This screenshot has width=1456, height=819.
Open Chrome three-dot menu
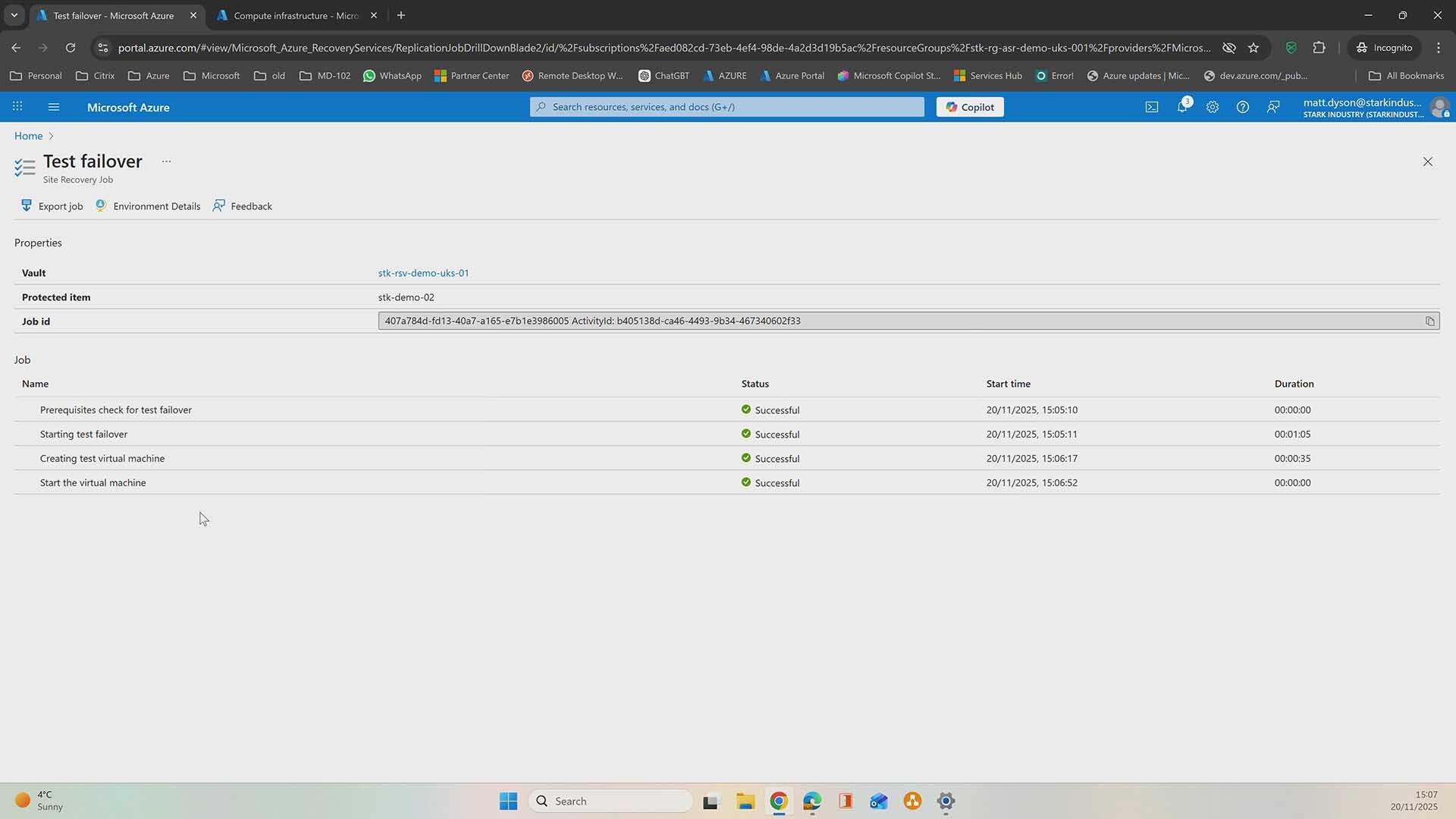pyautogui.click(x=1438, y=48)
